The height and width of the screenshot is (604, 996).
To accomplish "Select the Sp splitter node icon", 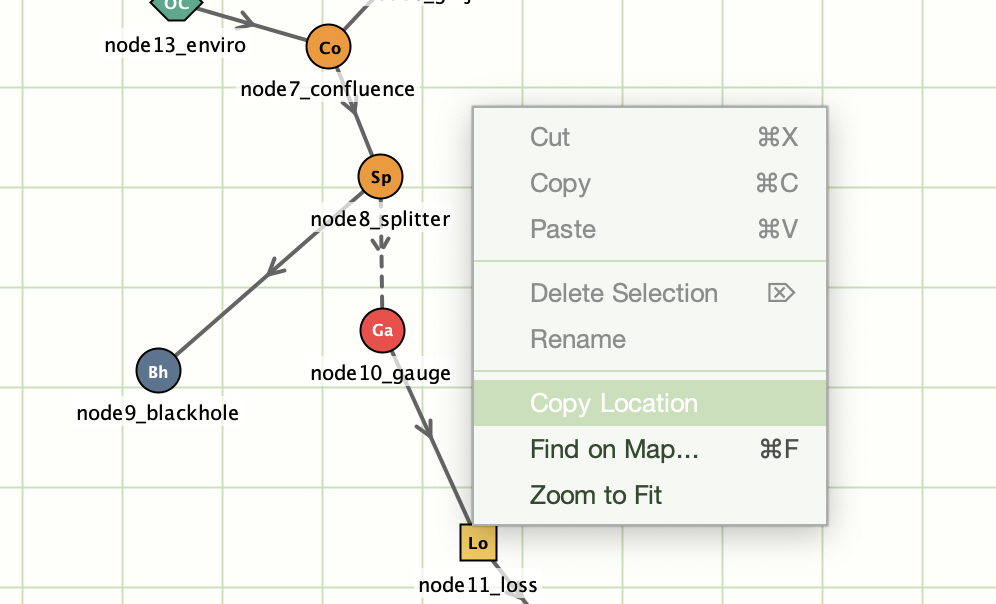I will [x=380, y=177].
